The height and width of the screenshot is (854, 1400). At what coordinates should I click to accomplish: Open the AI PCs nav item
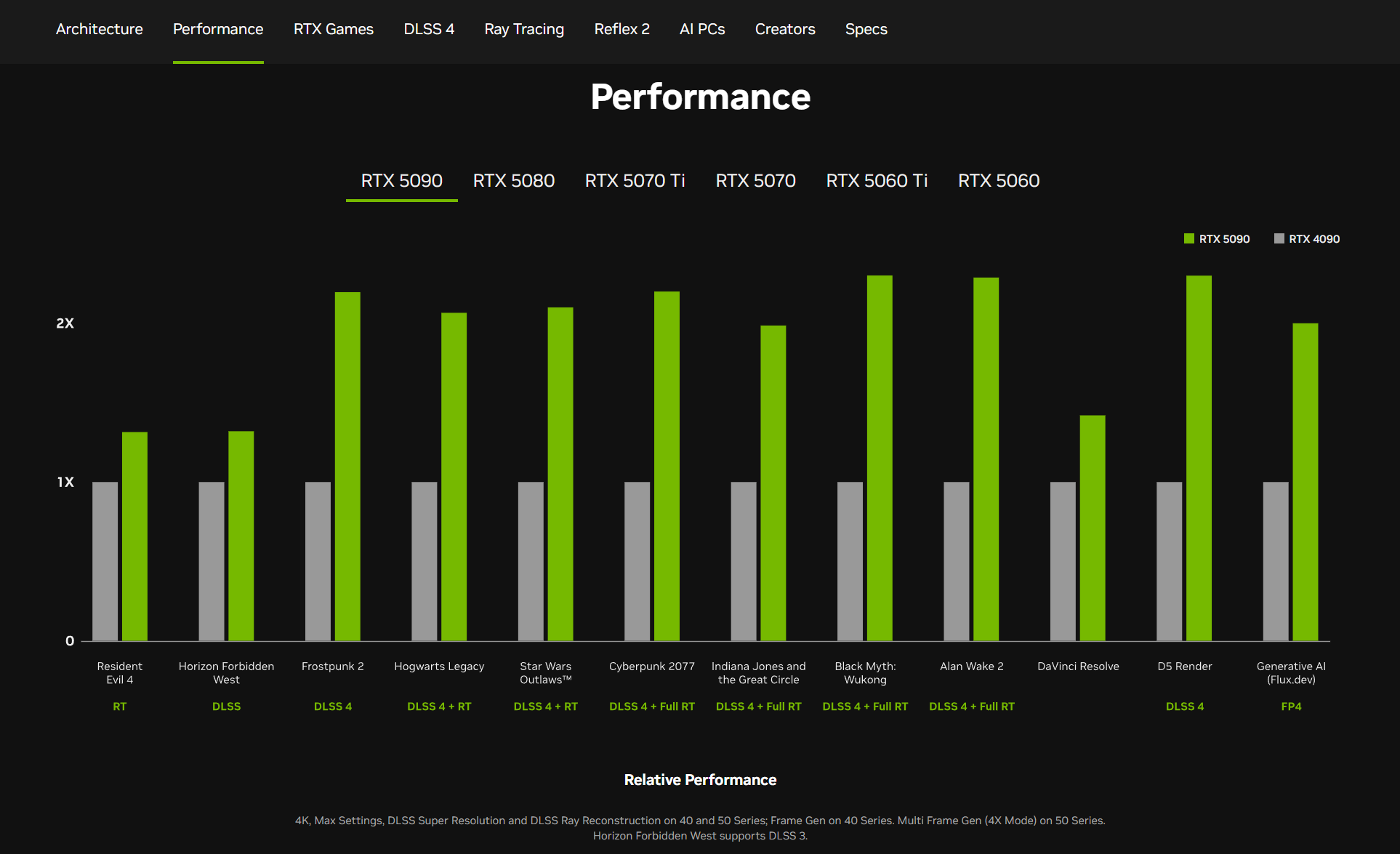tap(701, 29)
